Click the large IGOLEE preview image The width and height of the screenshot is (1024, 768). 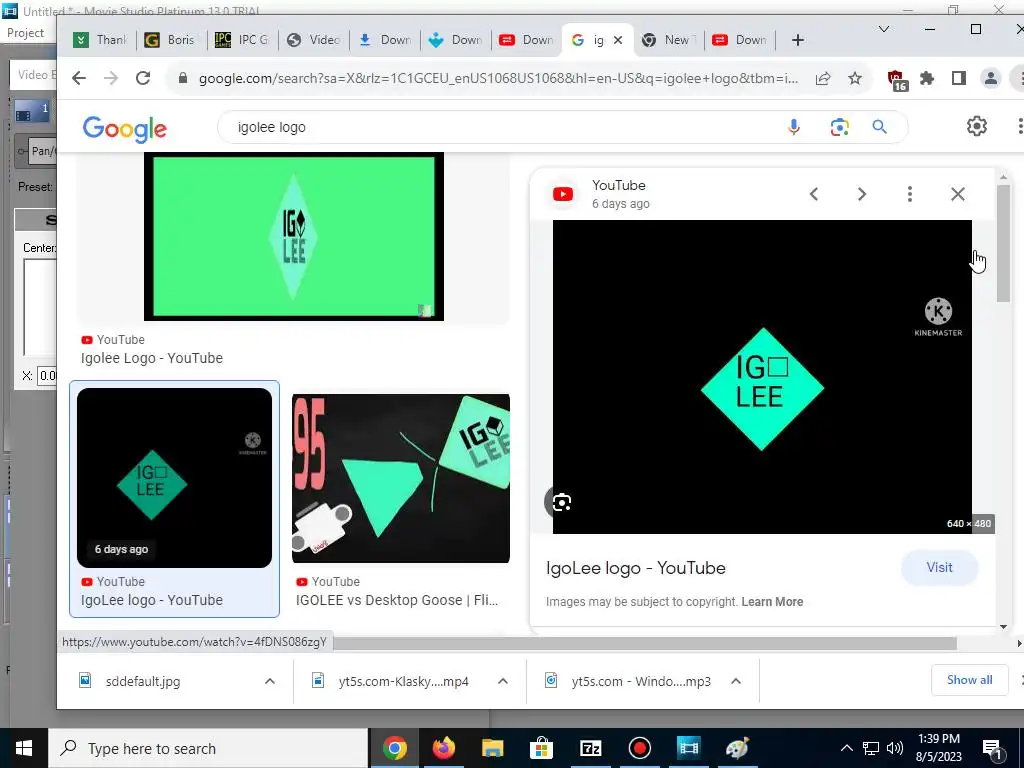pos(762,377)
